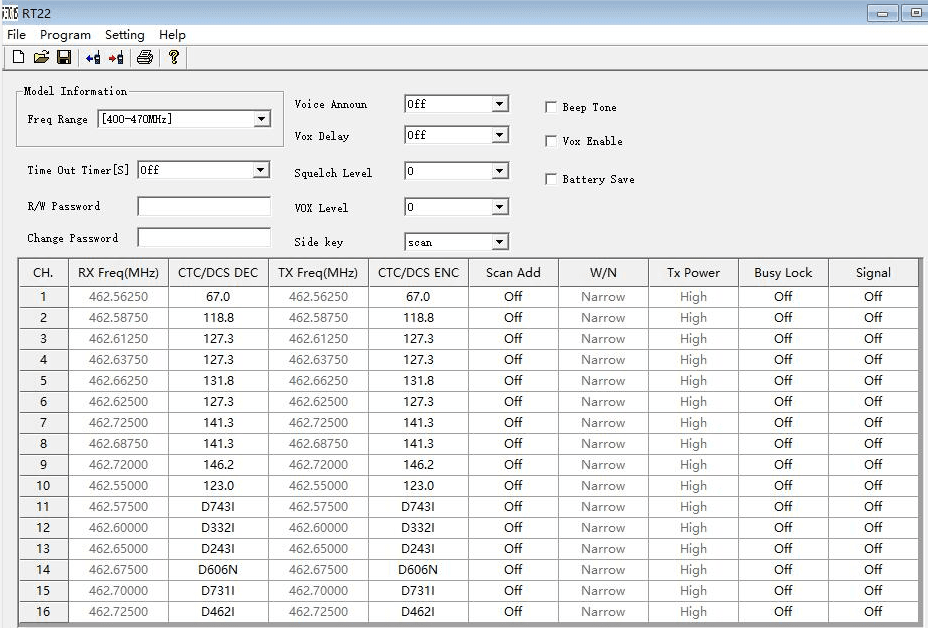Click the R/W Password input field

(204, 207)
